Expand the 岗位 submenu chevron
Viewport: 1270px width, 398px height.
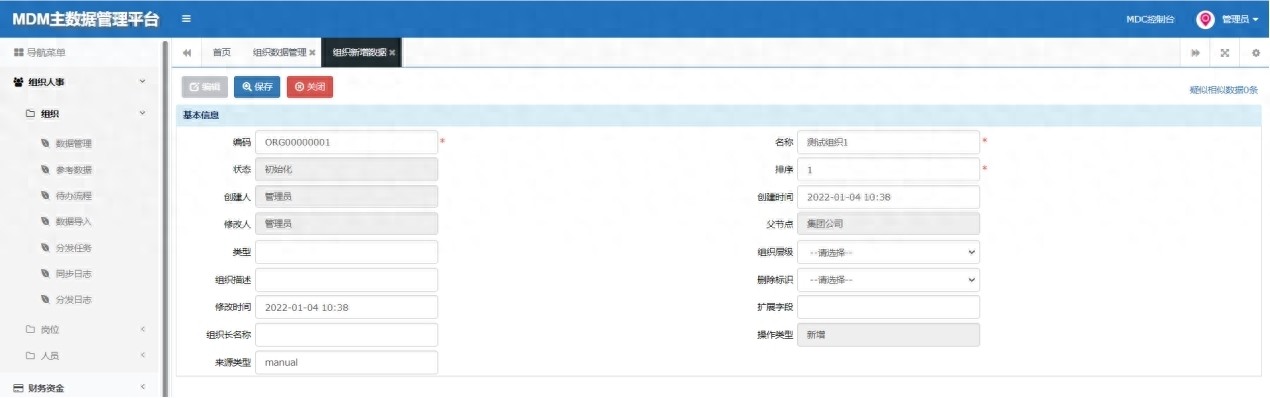click(x=142, y=330)
